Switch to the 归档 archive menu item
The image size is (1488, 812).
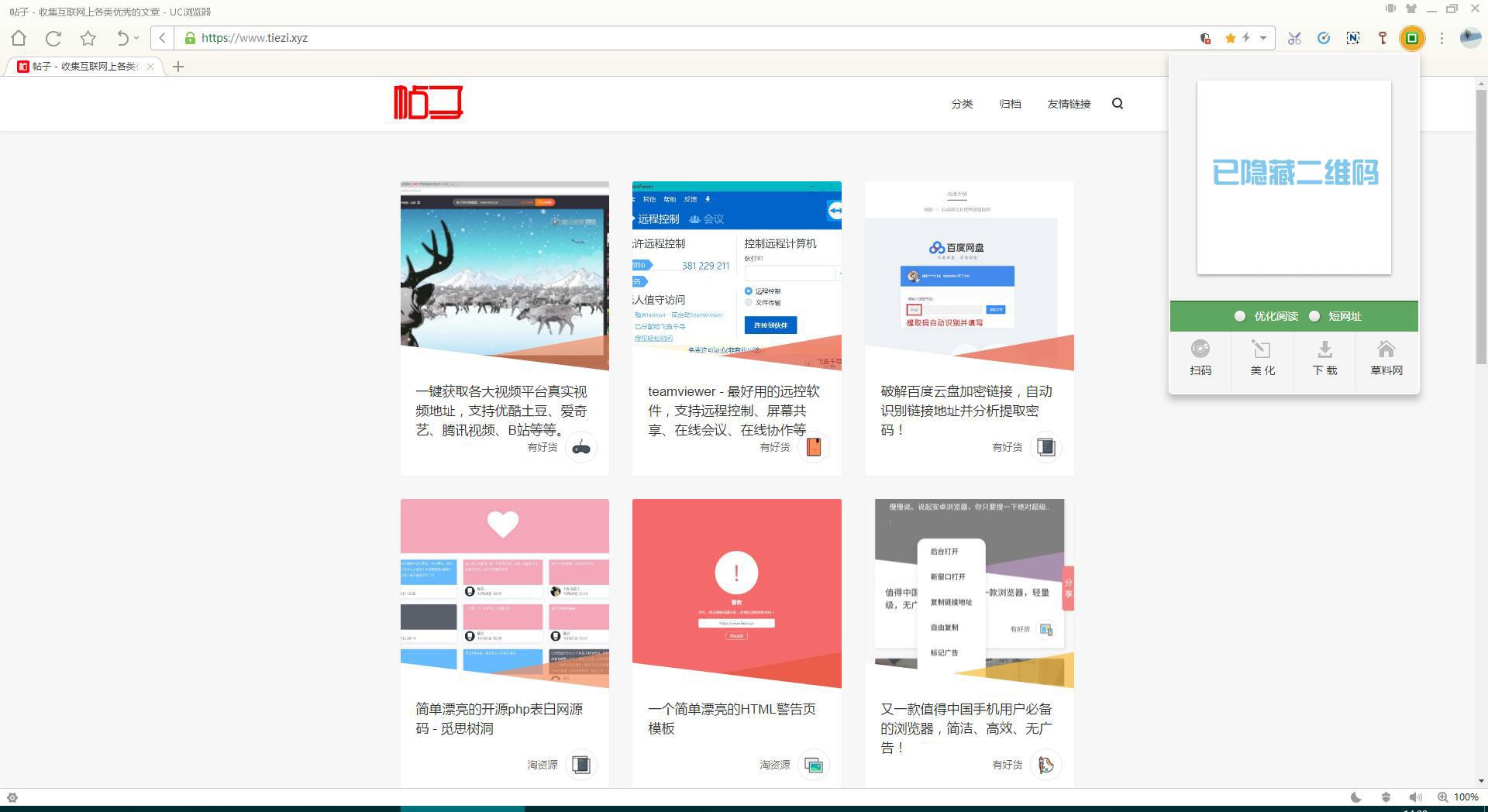(1009, 103)
